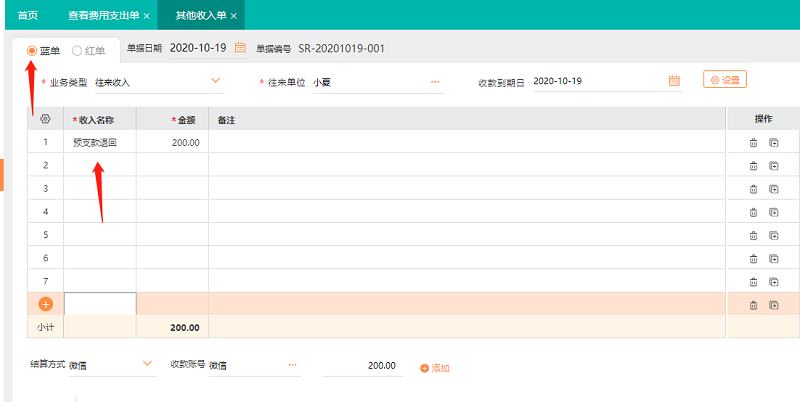Click the table column settings gear icon

tap(45, 119)
